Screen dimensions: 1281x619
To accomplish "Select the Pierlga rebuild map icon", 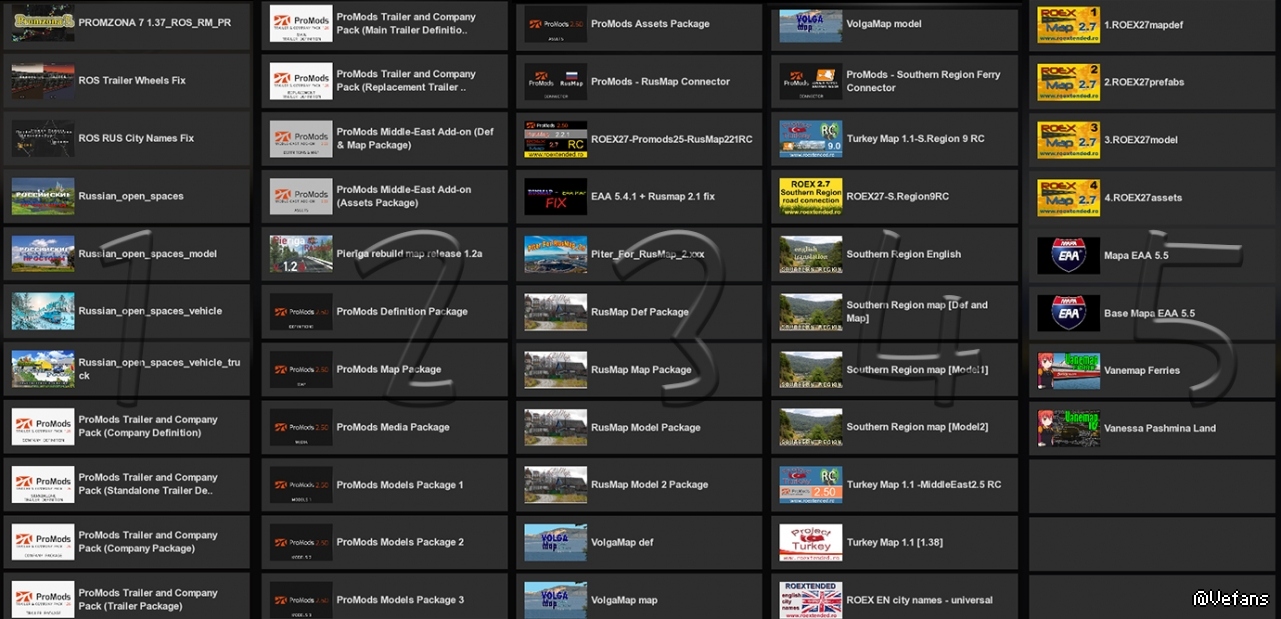I will coord(301,254).
